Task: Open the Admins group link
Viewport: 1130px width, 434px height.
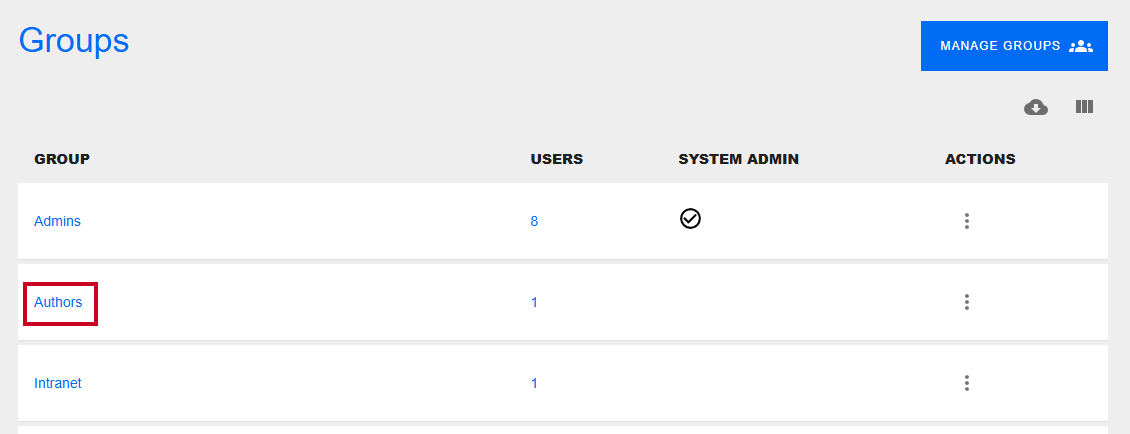Action: pyautogui.click(x=58, y=221)
